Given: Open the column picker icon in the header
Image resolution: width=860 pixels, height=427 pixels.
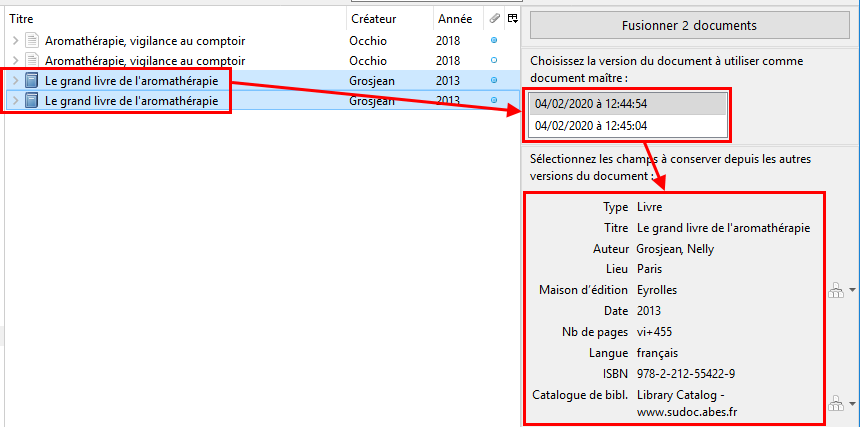Looking at the screenshot, I should [512, 19].
